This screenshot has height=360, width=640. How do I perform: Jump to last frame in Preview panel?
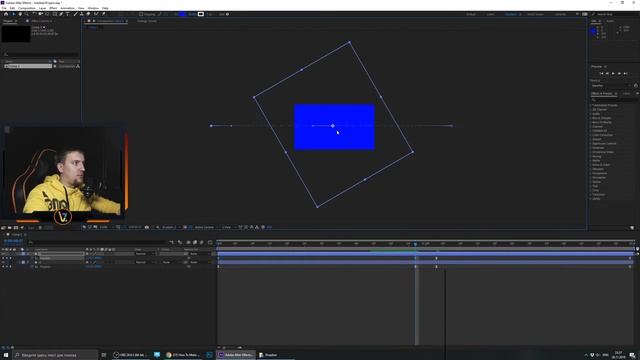pyautogui.click(x=625, y=73)
